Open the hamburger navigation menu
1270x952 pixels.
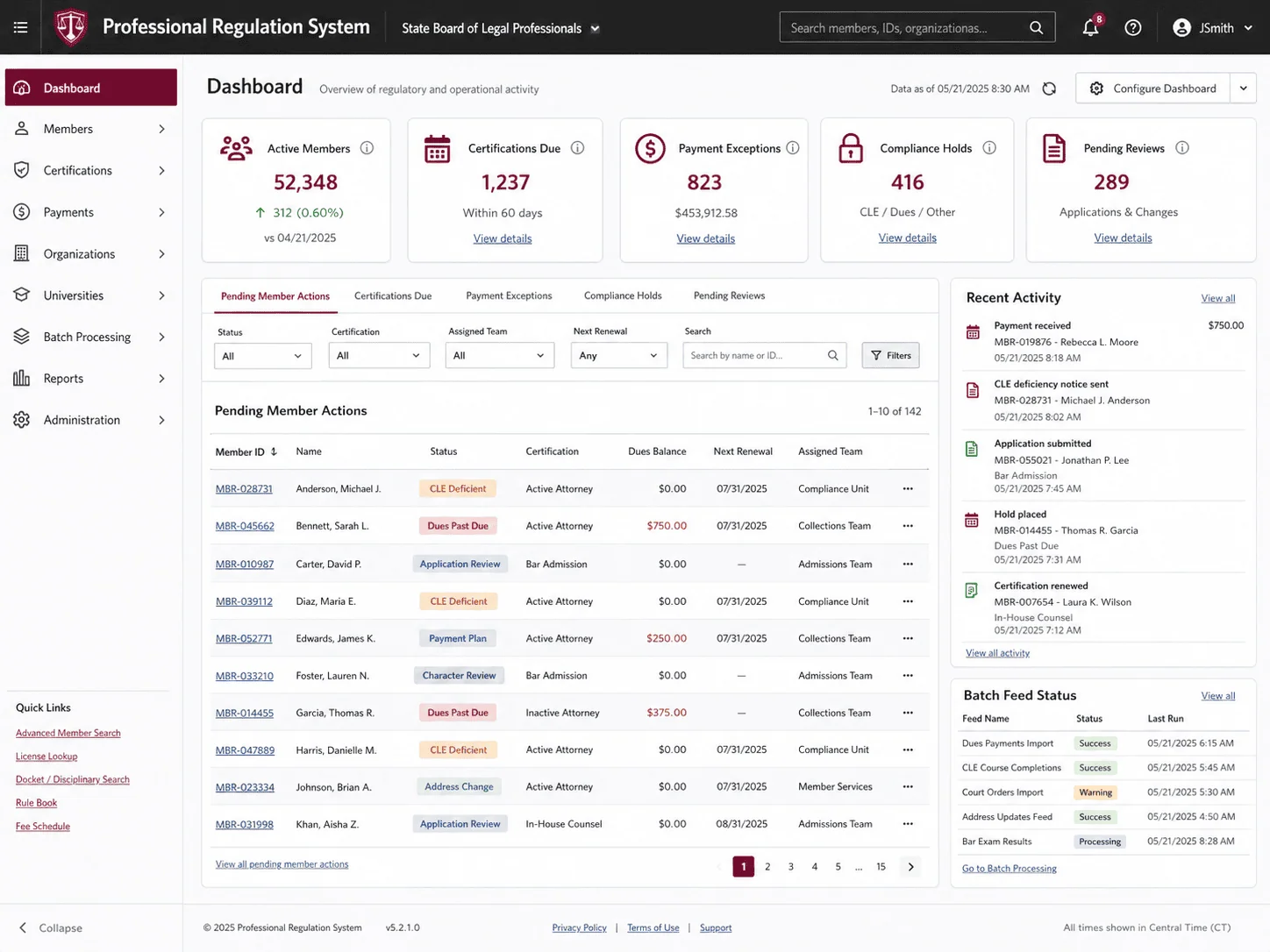point(20,27)
